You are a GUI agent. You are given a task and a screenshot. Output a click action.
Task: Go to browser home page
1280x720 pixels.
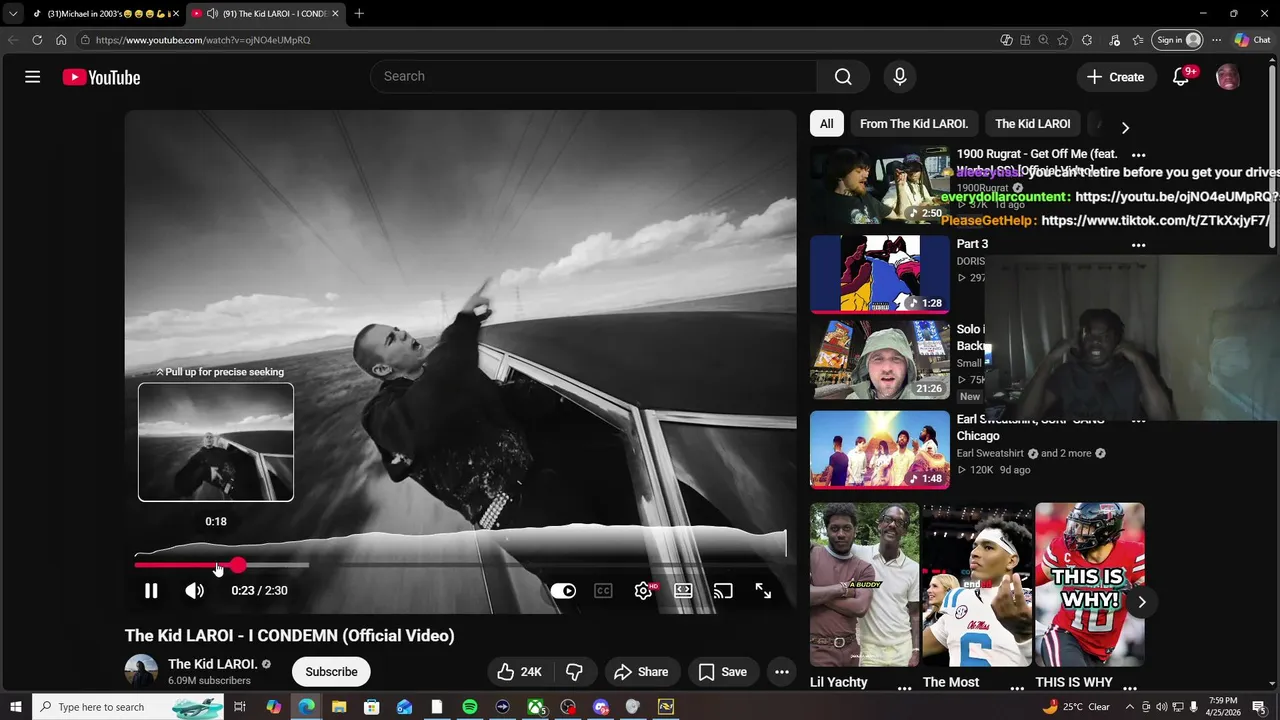coord(61,40)
